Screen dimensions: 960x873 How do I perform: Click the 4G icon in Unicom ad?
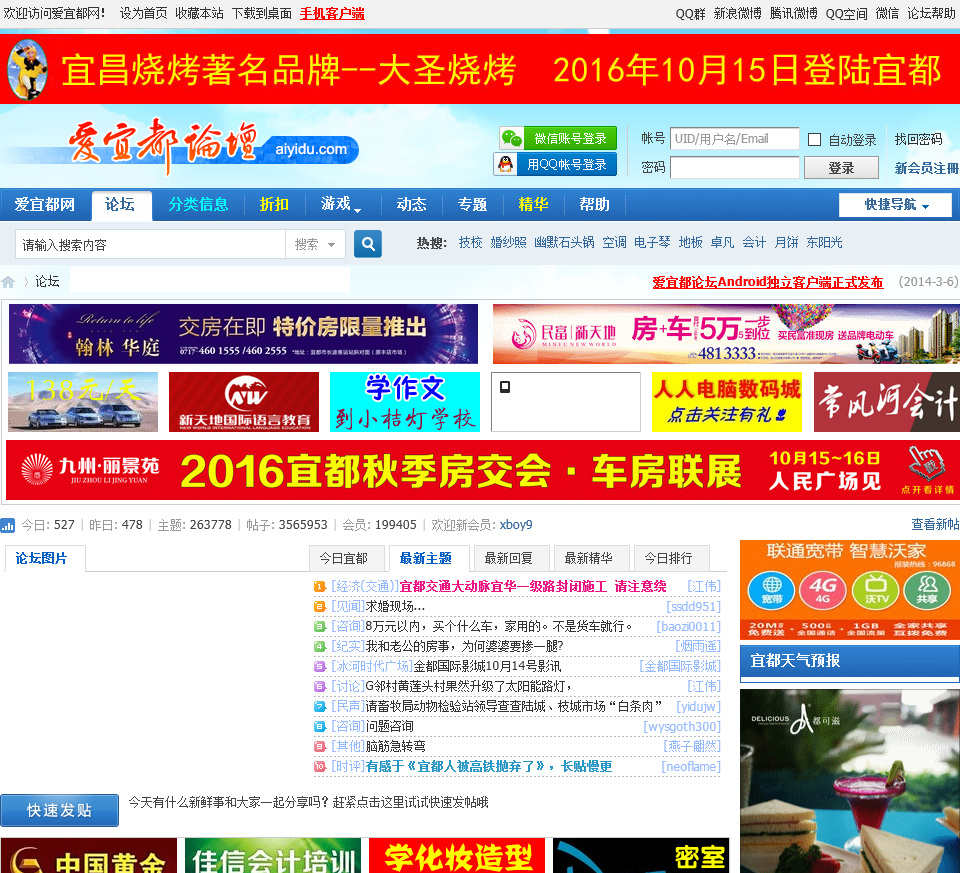823,590
